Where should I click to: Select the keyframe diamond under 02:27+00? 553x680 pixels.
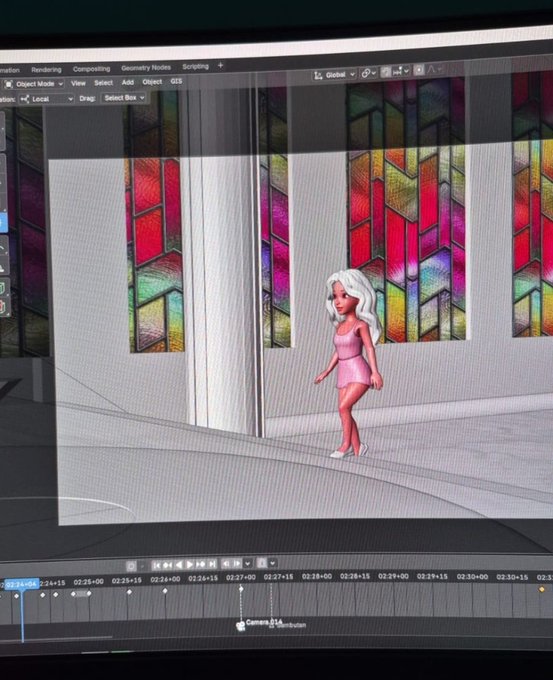241,589
